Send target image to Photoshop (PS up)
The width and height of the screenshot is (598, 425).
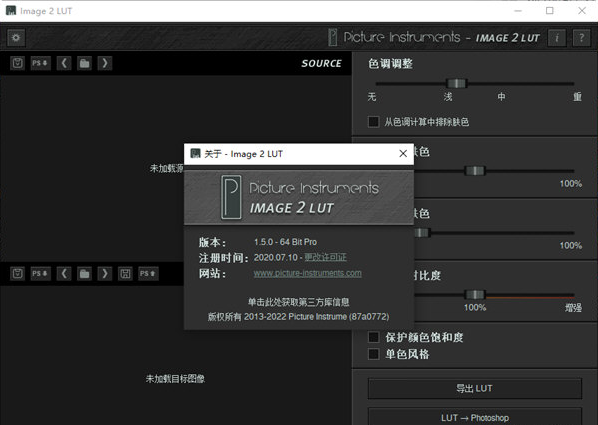pos(148,274)
